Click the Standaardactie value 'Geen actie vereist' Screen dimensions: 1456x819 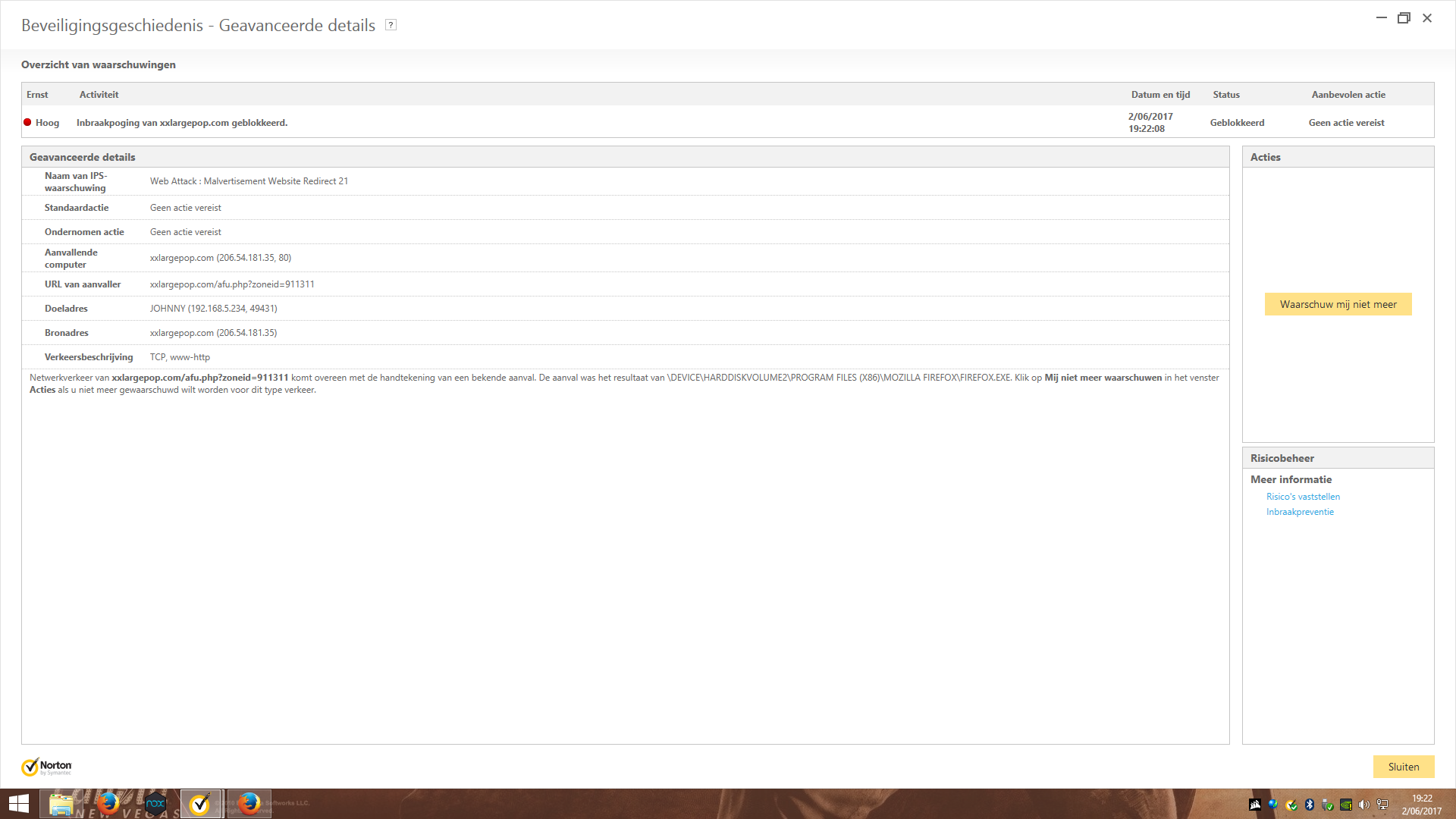186,208
